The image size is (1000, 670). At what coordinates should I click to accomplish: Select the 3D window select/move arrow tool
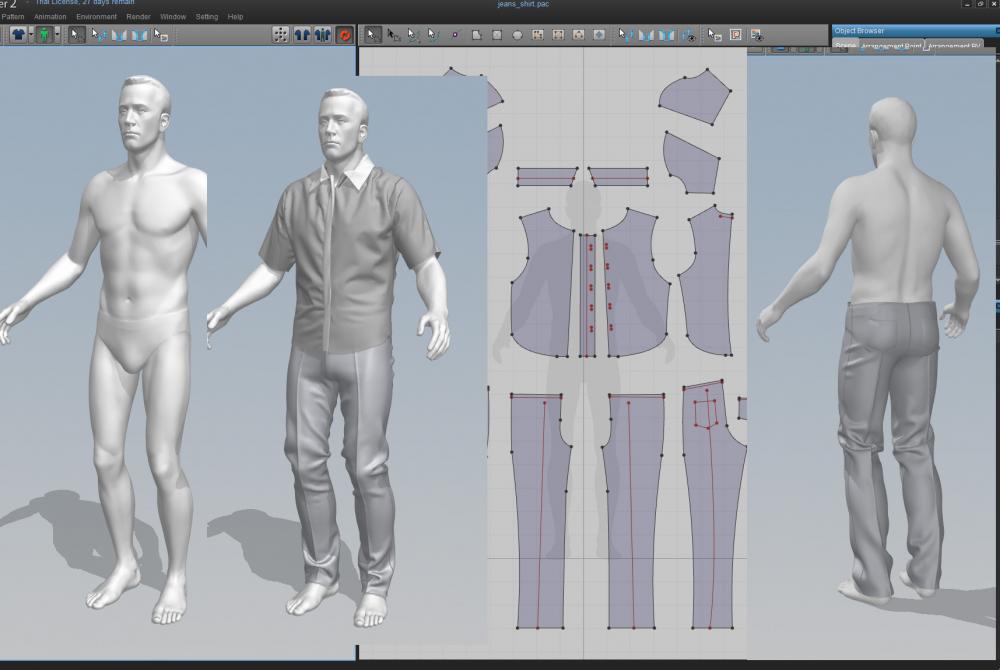point(77,34)
